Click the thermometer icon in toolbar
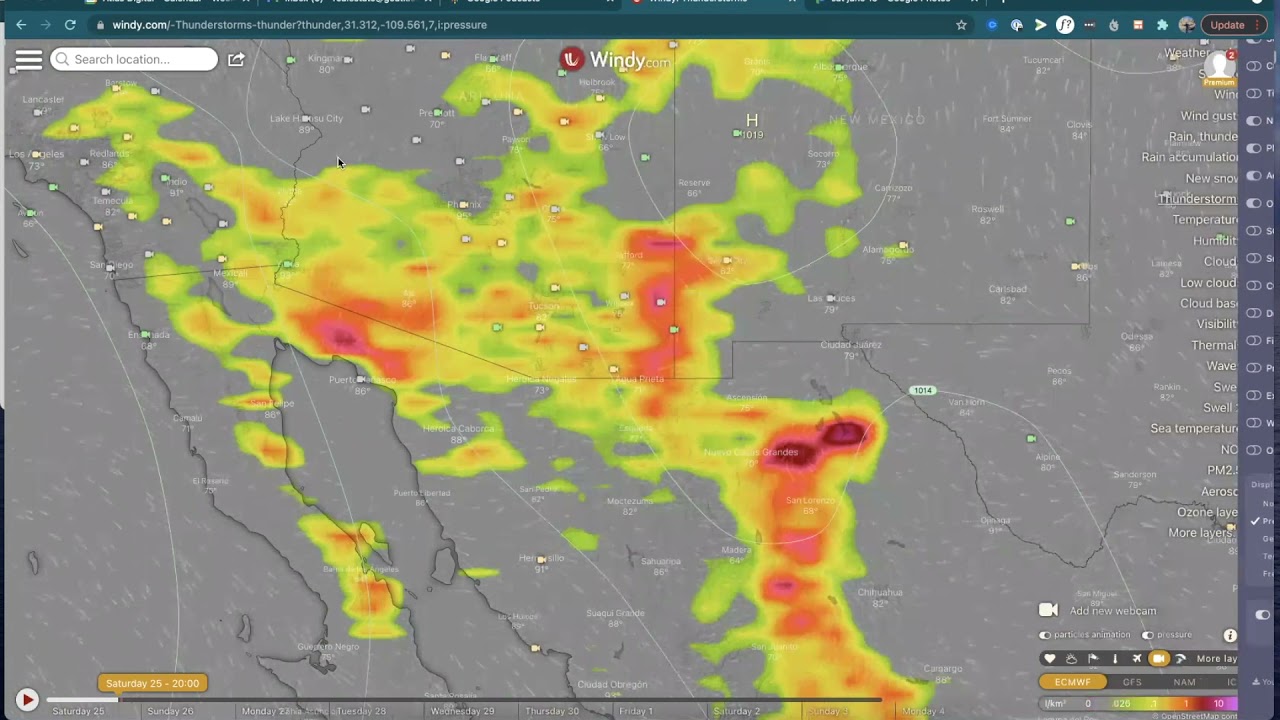Viewport: 1280px width, 720px height. click(1115, 658)
